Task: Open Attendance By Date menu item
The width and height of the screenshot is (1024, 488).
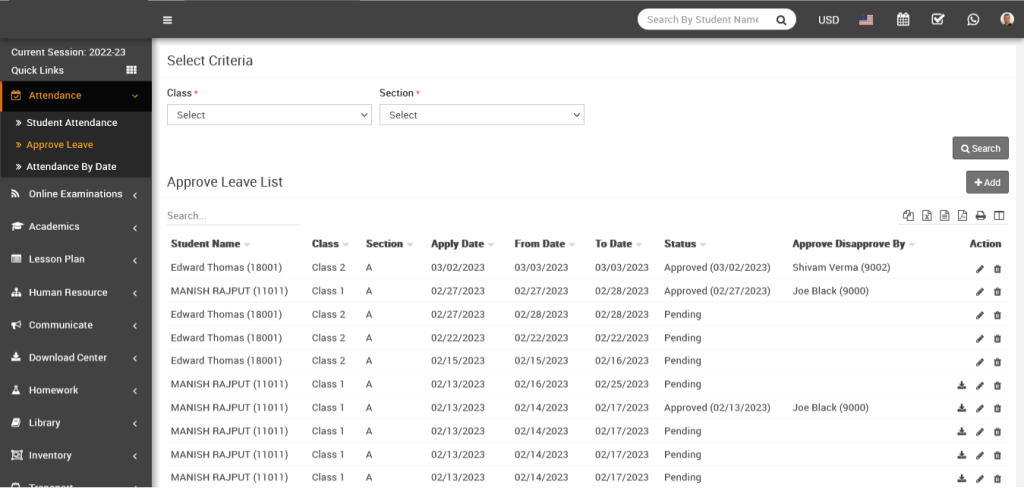Action: click(x=71, y=167)
